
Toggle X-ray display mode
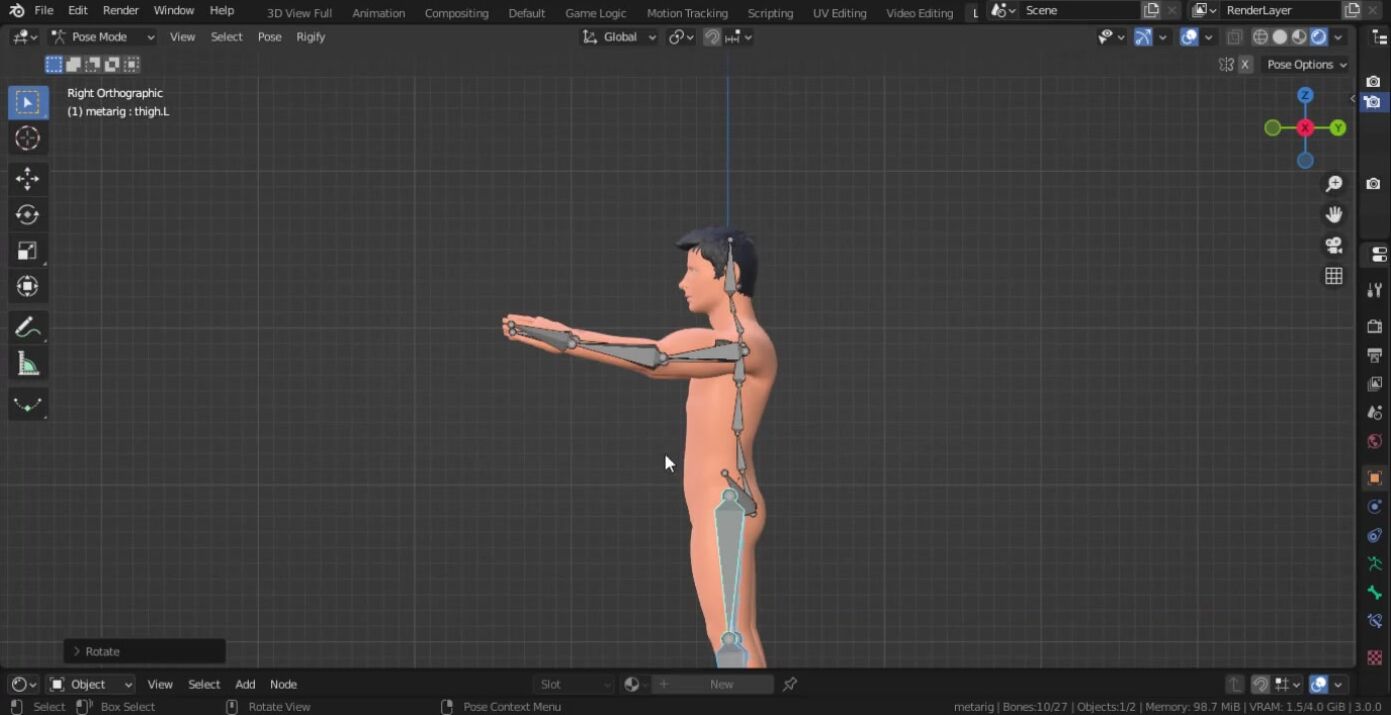tap(1235, 37)
